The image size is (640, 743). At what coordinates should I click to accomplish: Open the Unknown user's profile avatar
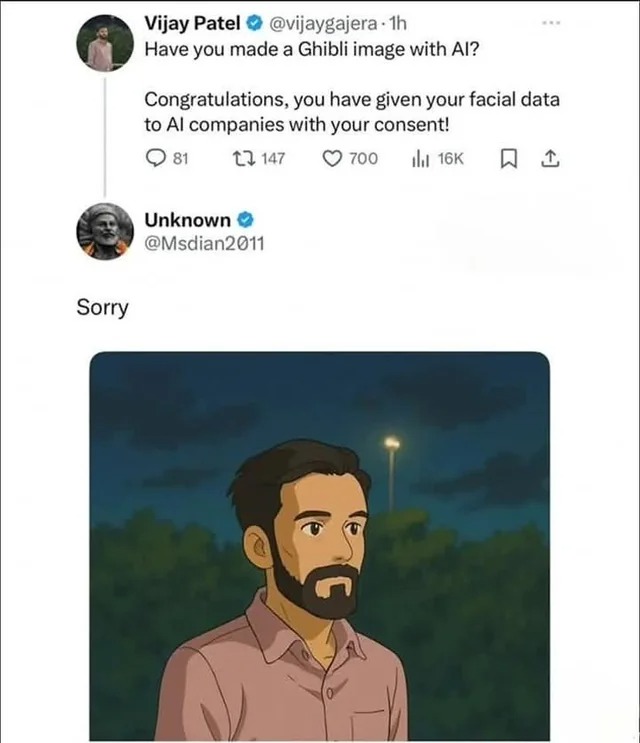[104, 231]
